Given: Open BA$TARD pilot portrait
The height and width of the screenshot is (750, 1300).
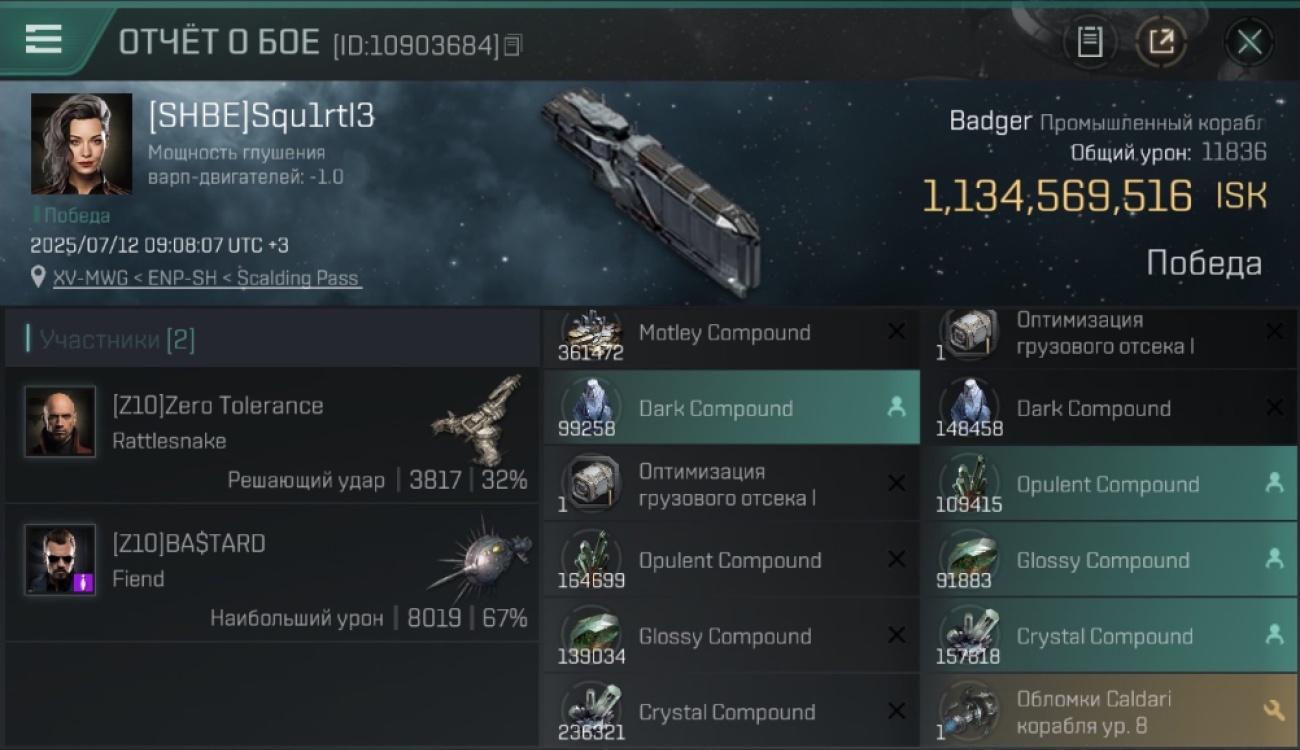Looking at the screenshot, I should click(x=60, y=559).
